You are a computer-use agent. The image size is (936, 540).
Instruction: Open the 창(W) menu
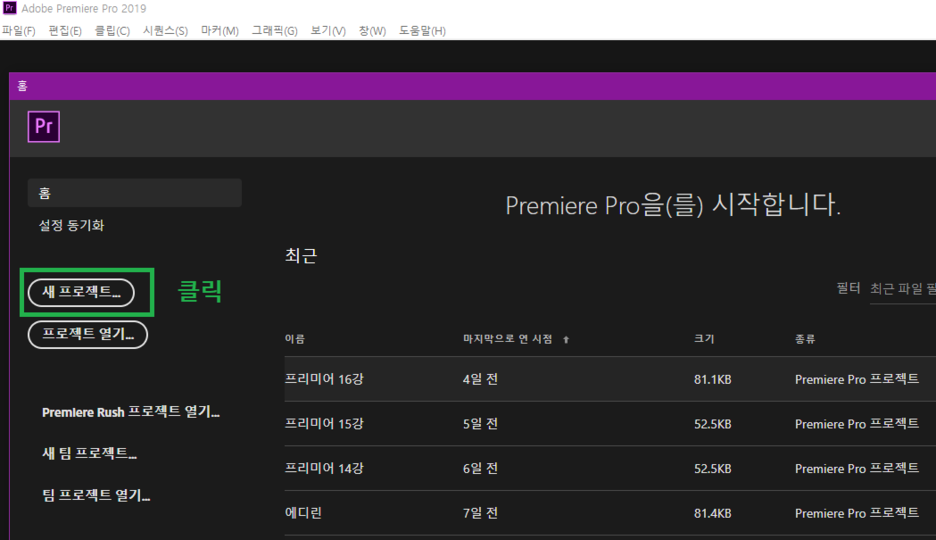(372, 31)
